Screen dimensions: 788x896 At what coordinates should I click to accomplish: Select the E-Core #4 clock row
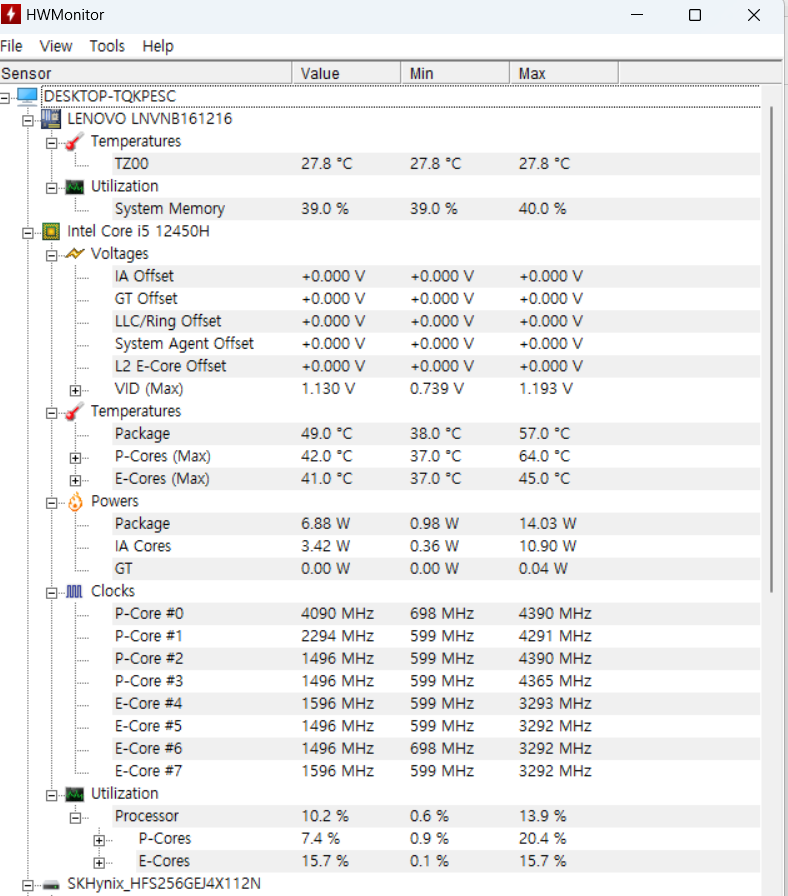(437, 704)
